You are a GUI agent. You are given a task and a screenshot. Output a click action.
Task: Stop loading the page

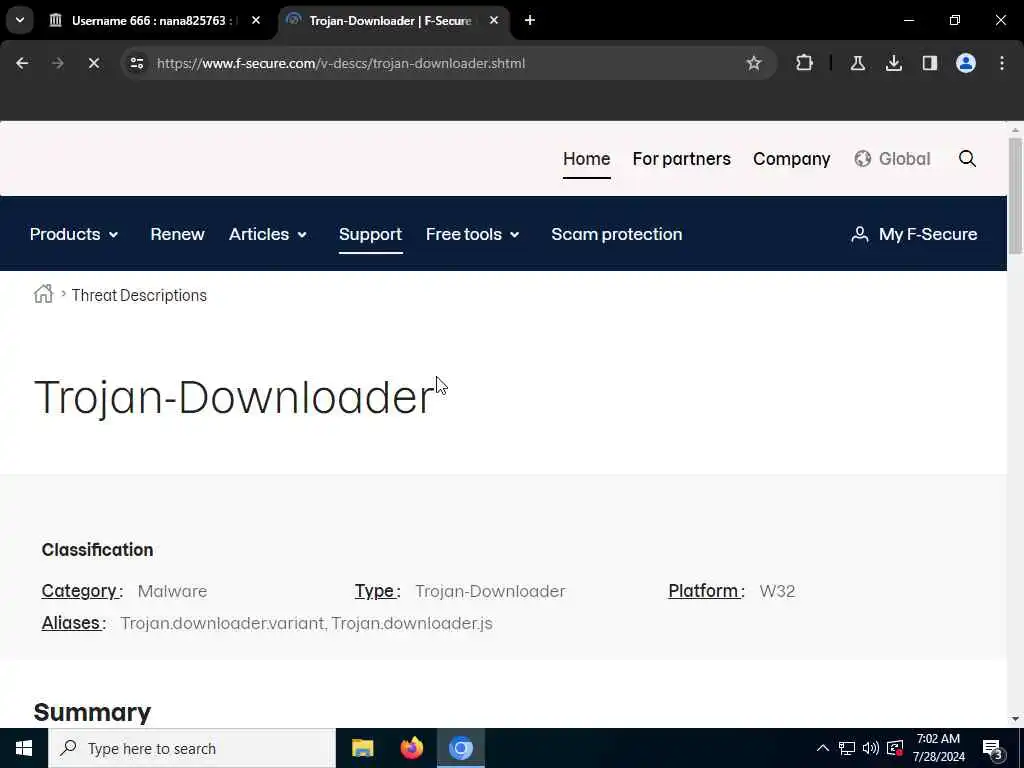coord(93,63)
